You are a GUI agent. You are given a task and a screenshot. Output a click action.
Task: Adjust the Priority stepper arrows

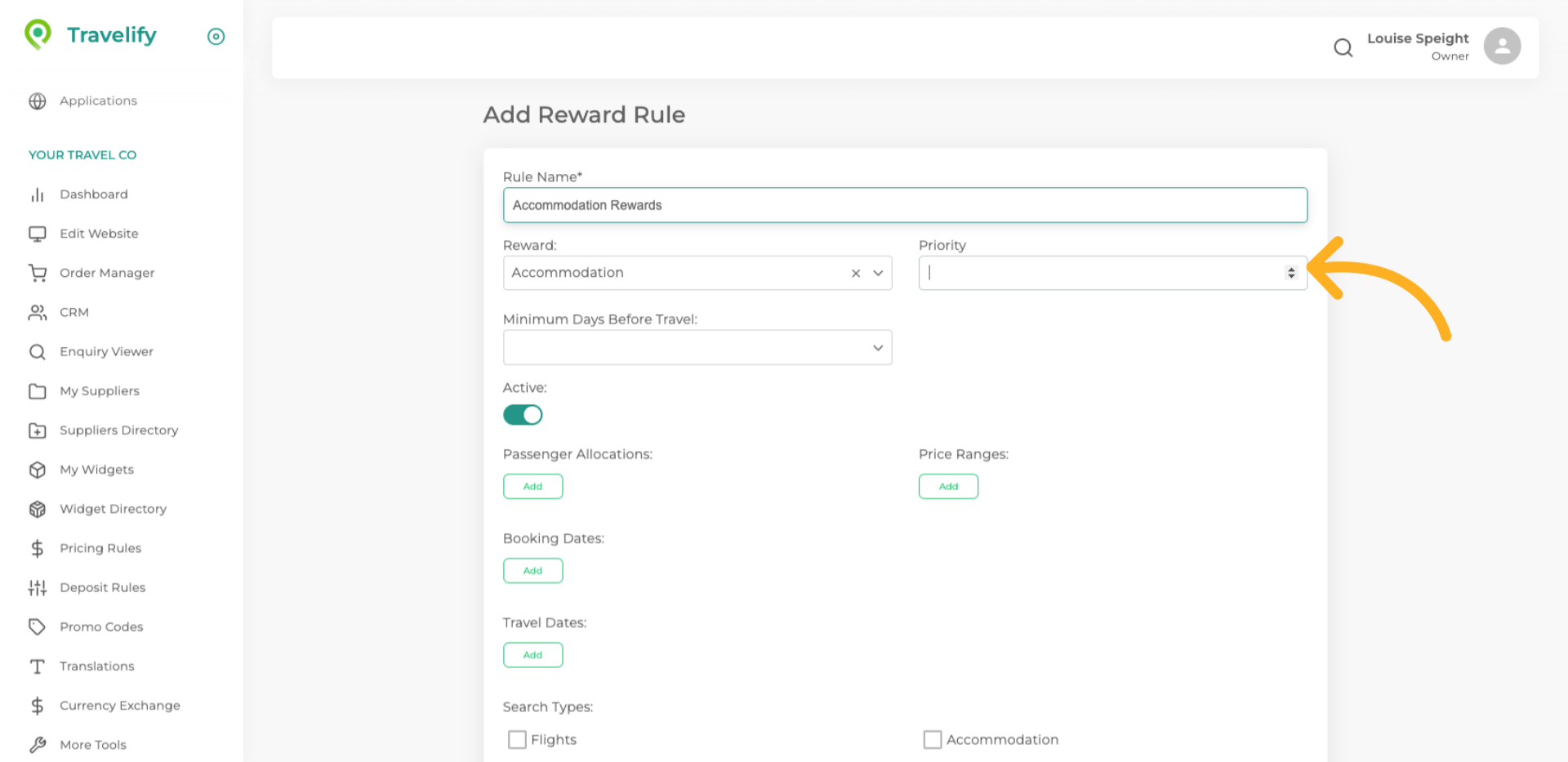pyautogui.click(x=1290, y=273)
